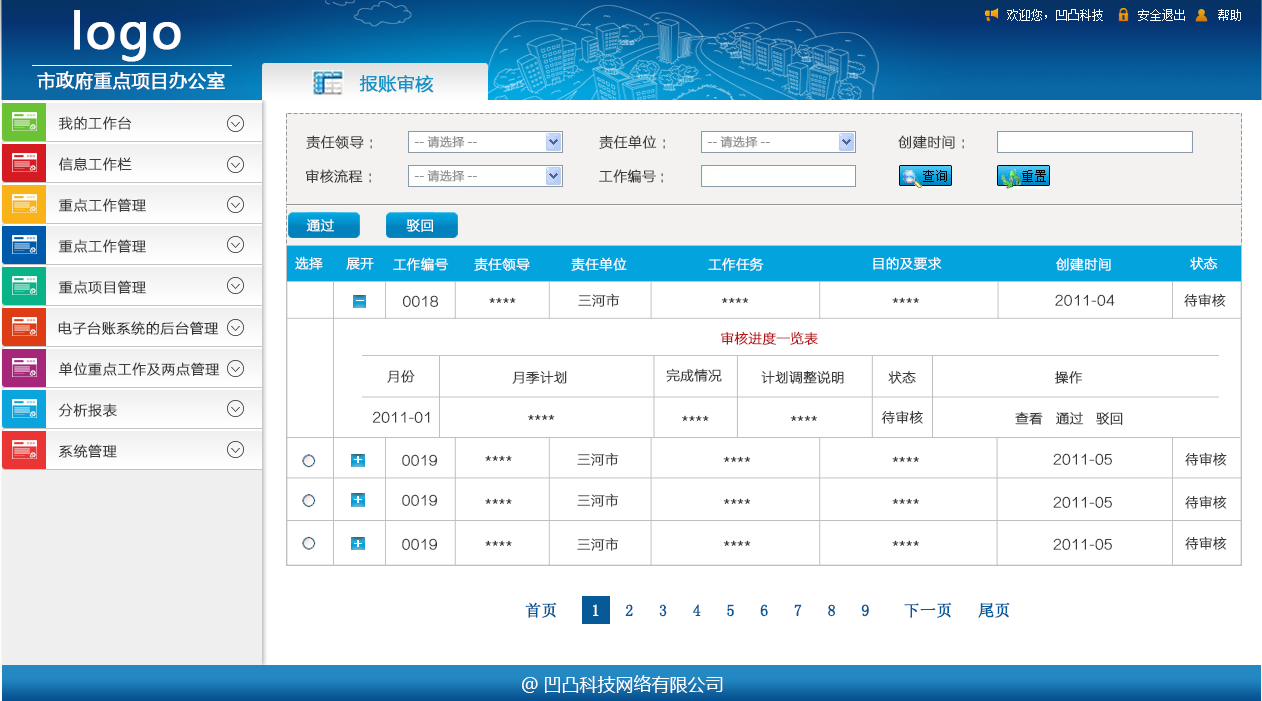Click the orange 电子台账系统的后台管理 icon
This screenshot has height=701, width=1262.
[x=24, y=328]
